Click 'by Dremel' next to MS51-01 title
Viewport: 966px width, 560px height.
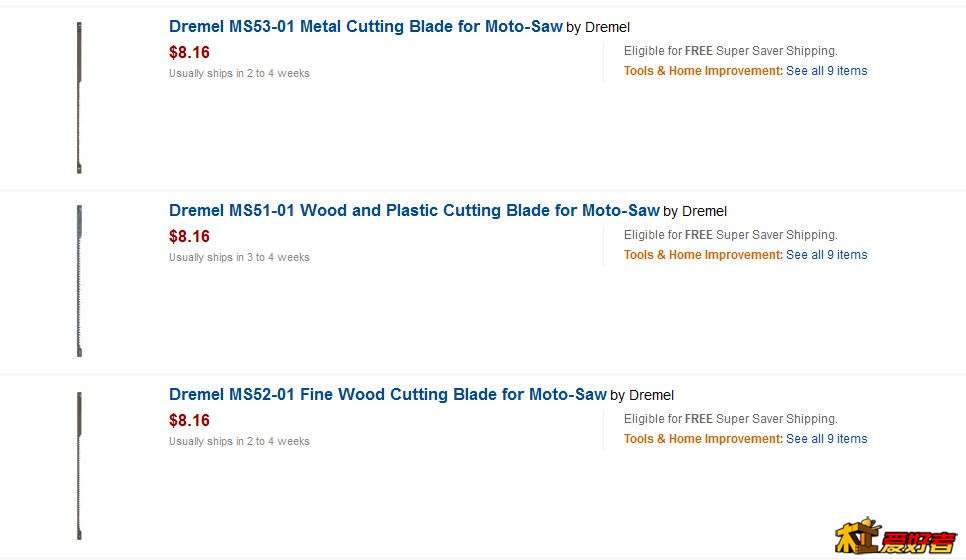click(695, 212)
